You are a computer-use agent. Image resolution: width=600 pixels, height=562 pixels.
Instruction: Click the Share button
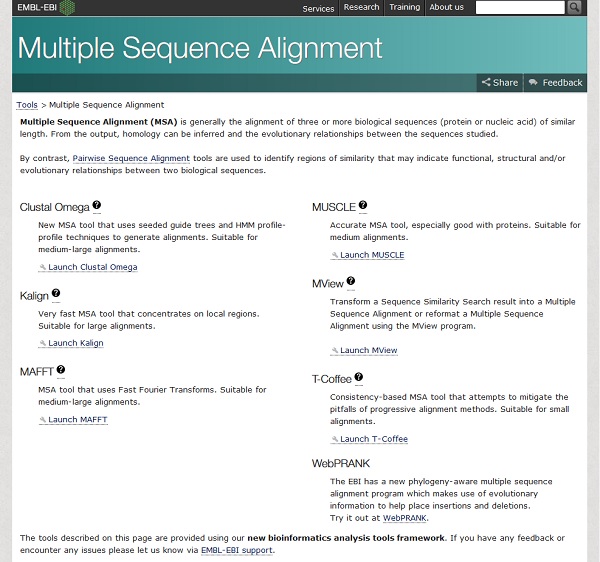coord(499,83)
